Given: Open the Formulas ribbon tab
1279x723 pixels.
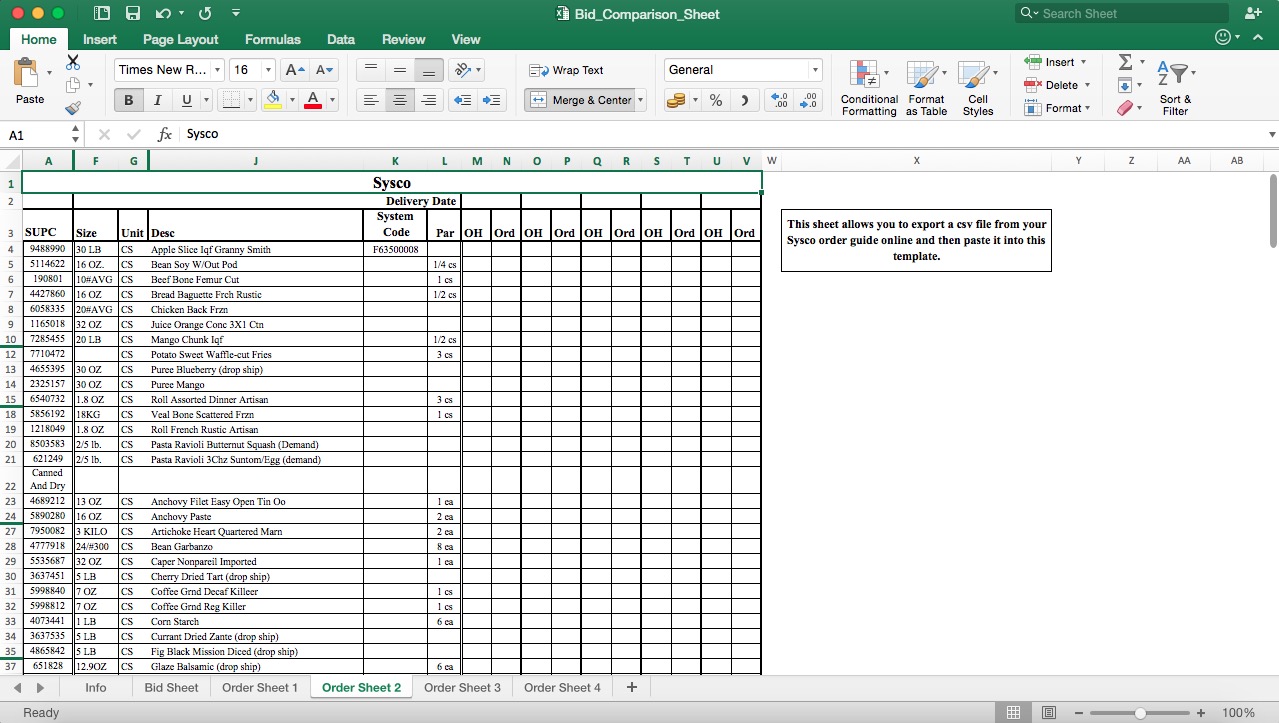Looking at the screenshot, I should point(272,39).
